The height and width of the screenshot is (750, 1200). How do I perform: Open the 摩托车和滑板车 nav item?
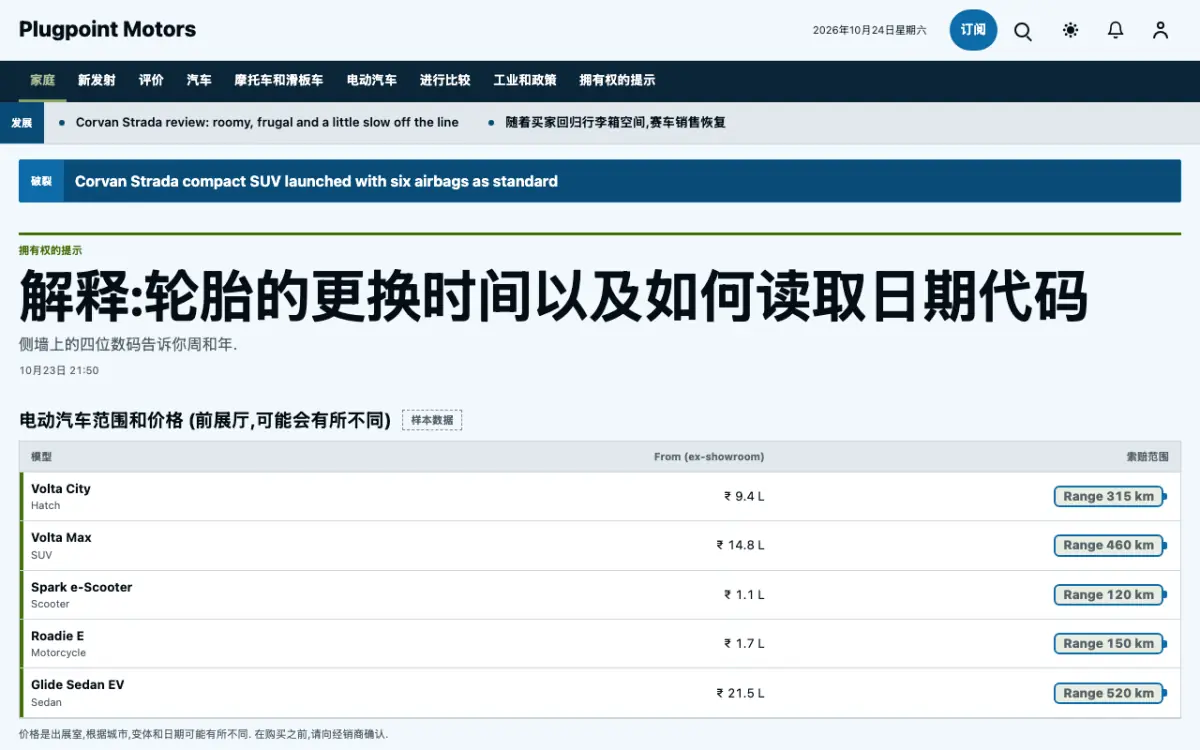[x=279, y=80]
